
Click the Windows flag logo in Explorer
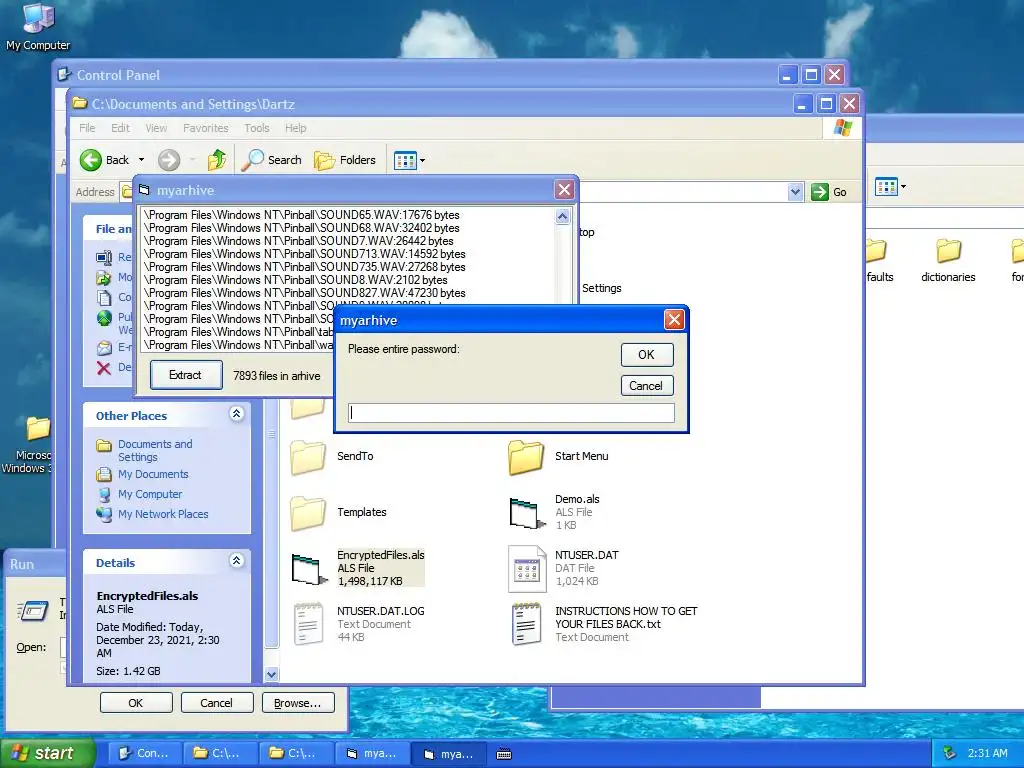click(842, 127)
